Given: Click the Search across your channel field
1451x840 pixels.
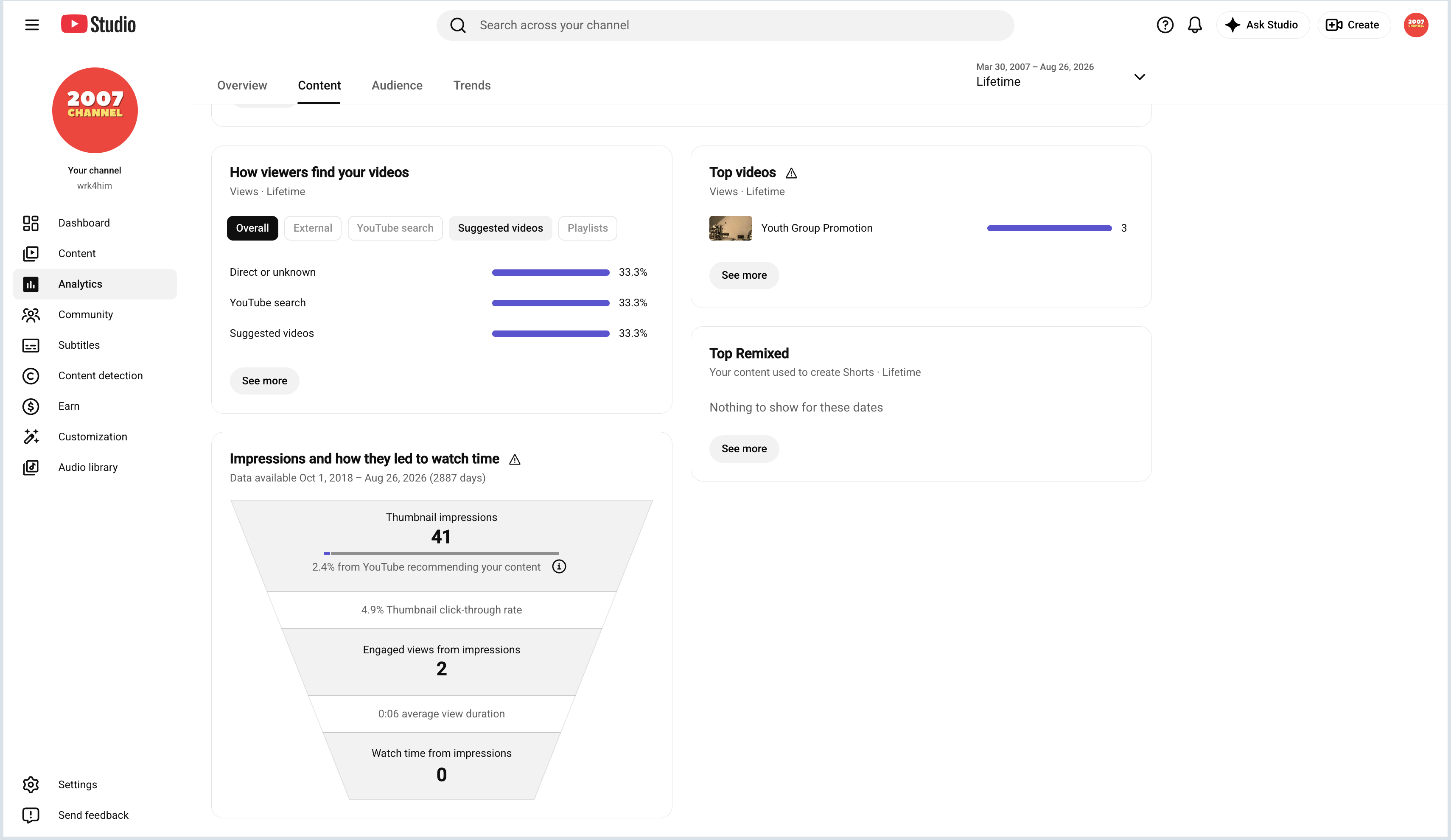Looking at the screenshot, I should pyautogui.click(x=725, y=25).
